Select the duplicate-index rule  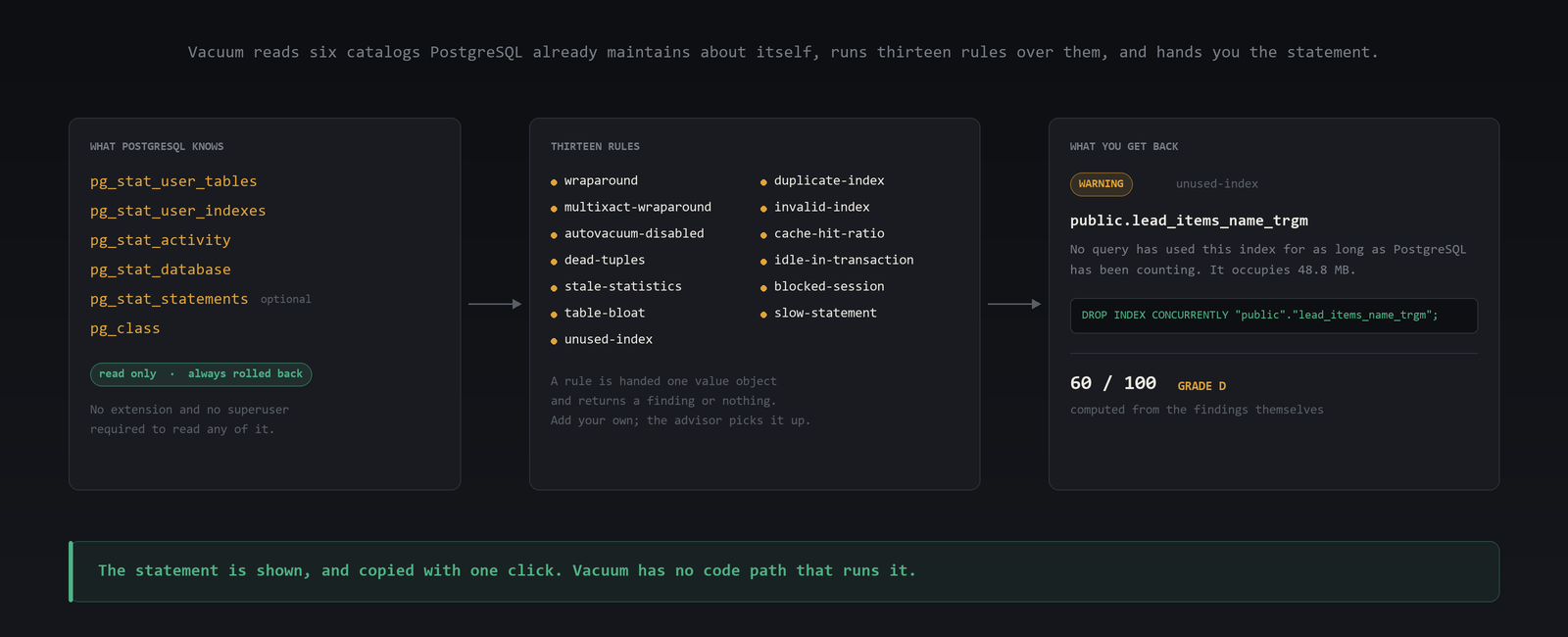pyautogui.click(x=829, y=180)
